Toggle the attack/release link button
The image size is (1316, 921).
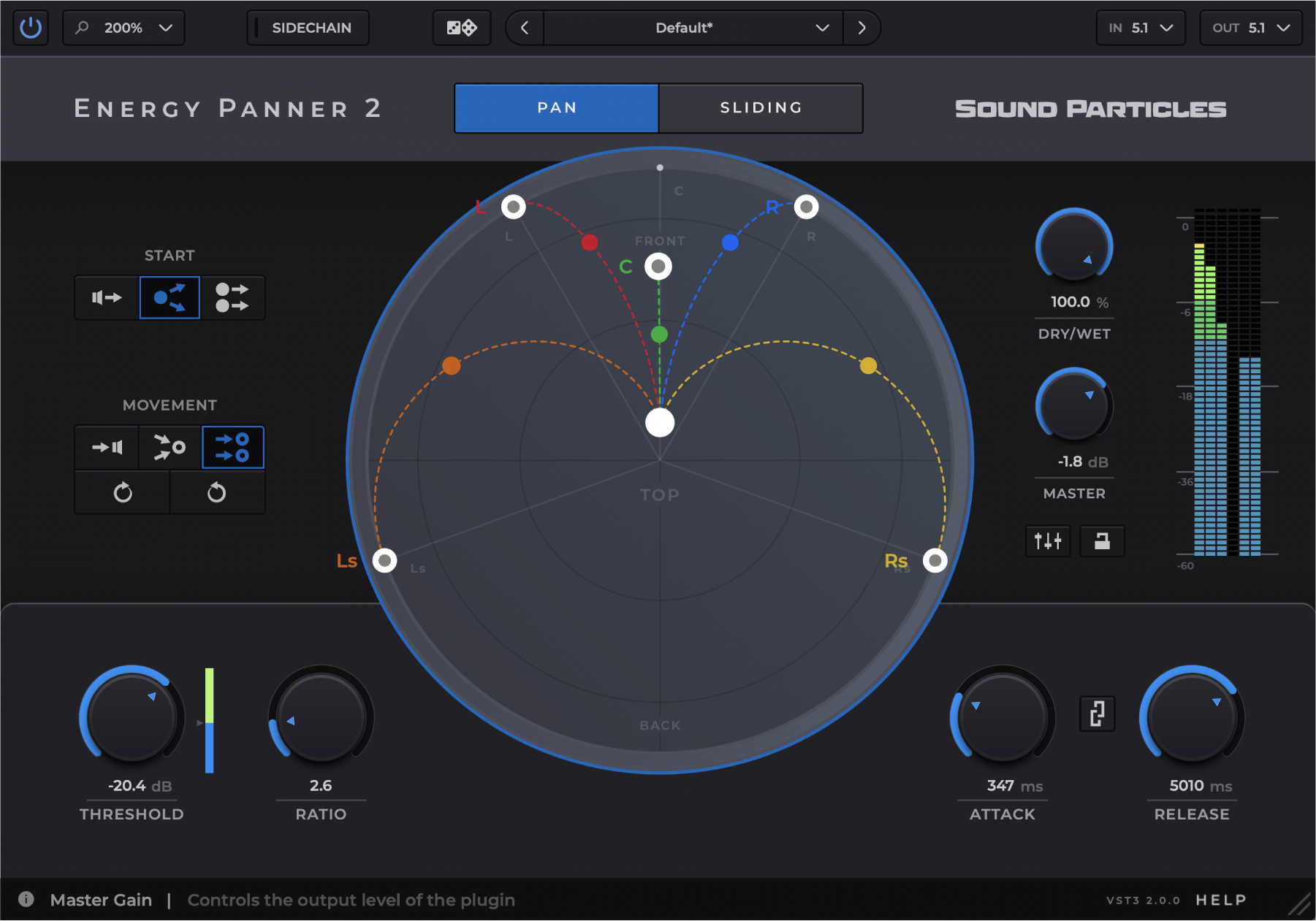pyautogui.click(x=1098, y=714)
